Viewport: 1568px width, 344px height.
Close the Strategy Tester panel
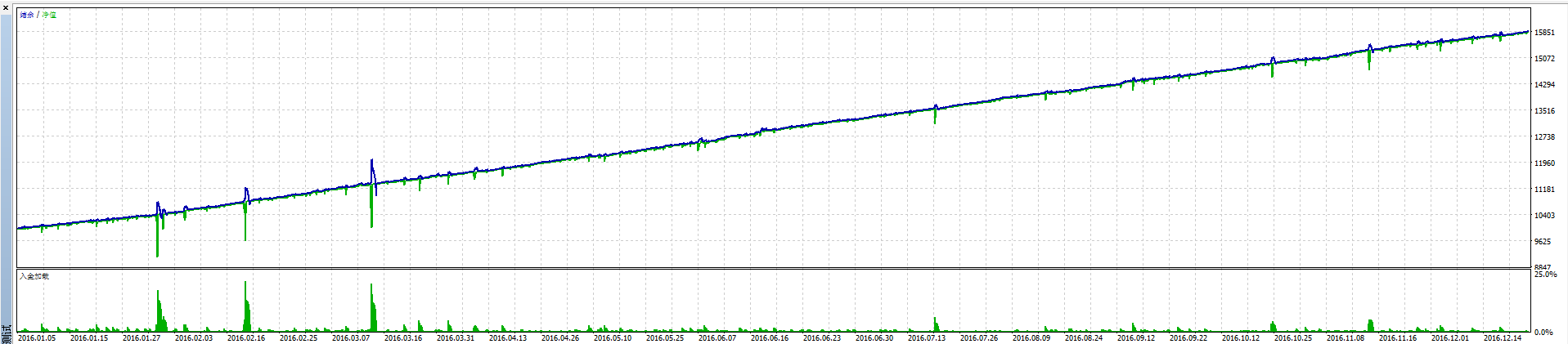click(x=5, y=7)
